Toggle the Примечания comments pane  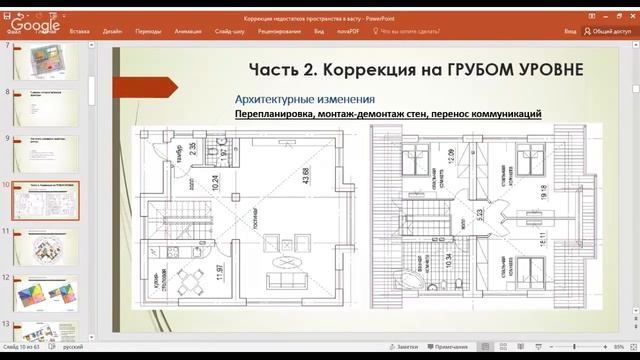tap(447, 347)
